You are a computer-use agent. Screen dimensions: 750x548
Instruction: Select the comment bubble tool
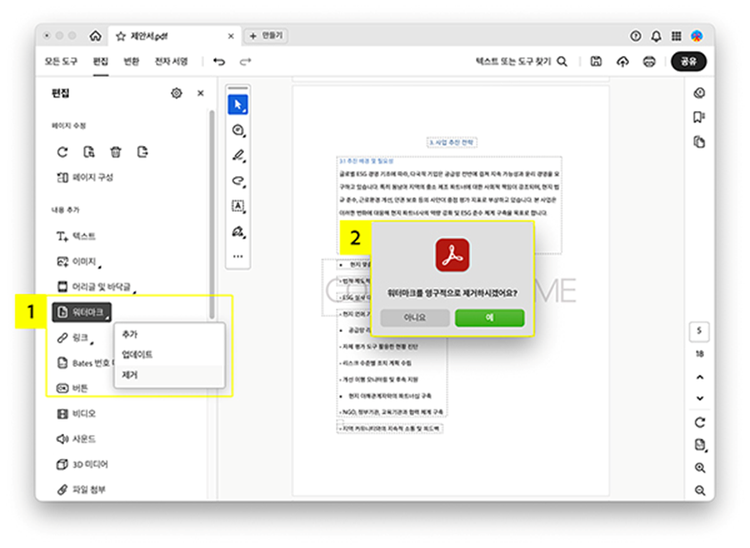click(x=238, y=130)
